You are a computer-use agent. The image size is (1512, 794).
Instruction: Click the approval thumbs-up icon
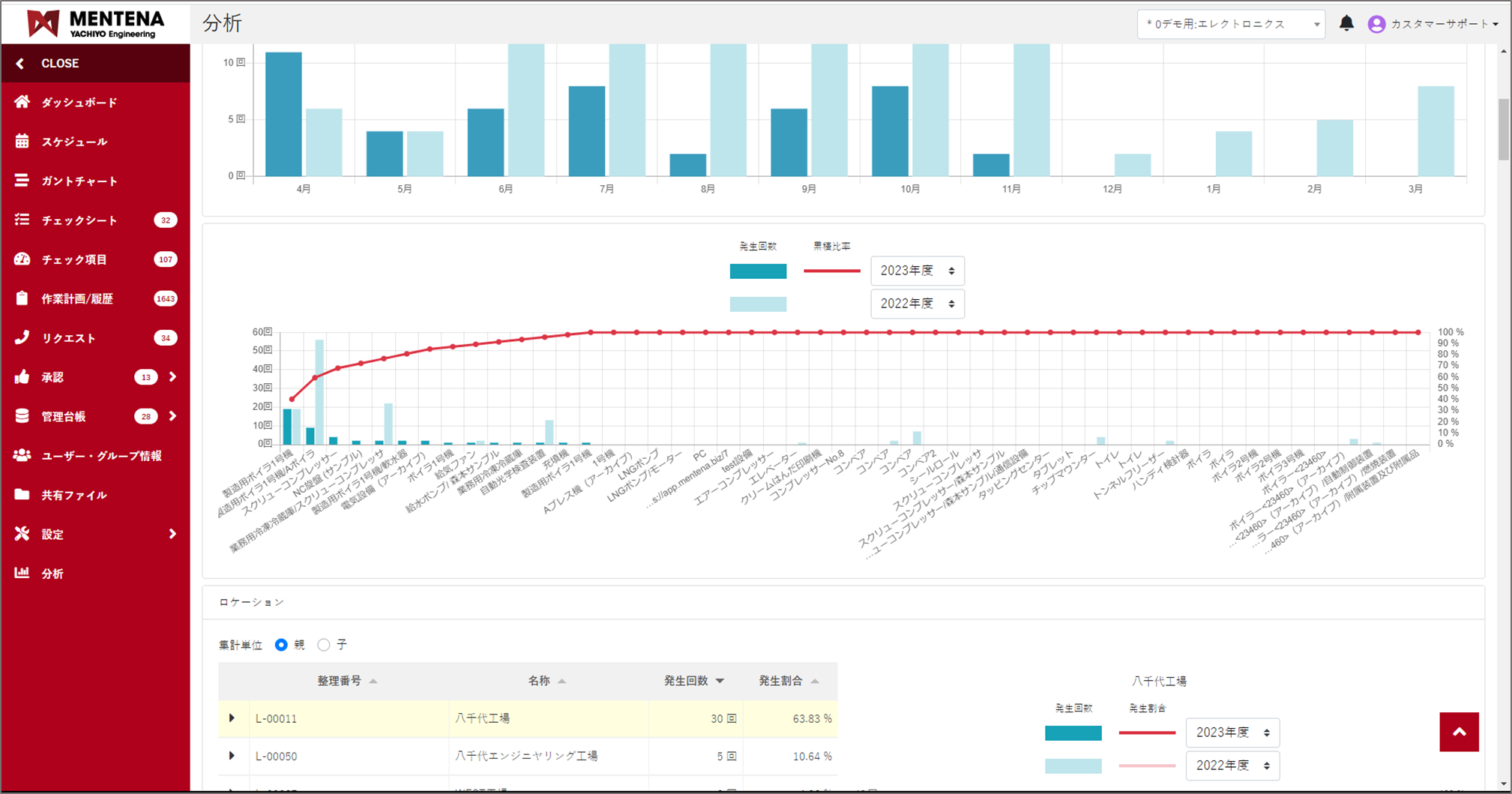(x=22, y=377)
